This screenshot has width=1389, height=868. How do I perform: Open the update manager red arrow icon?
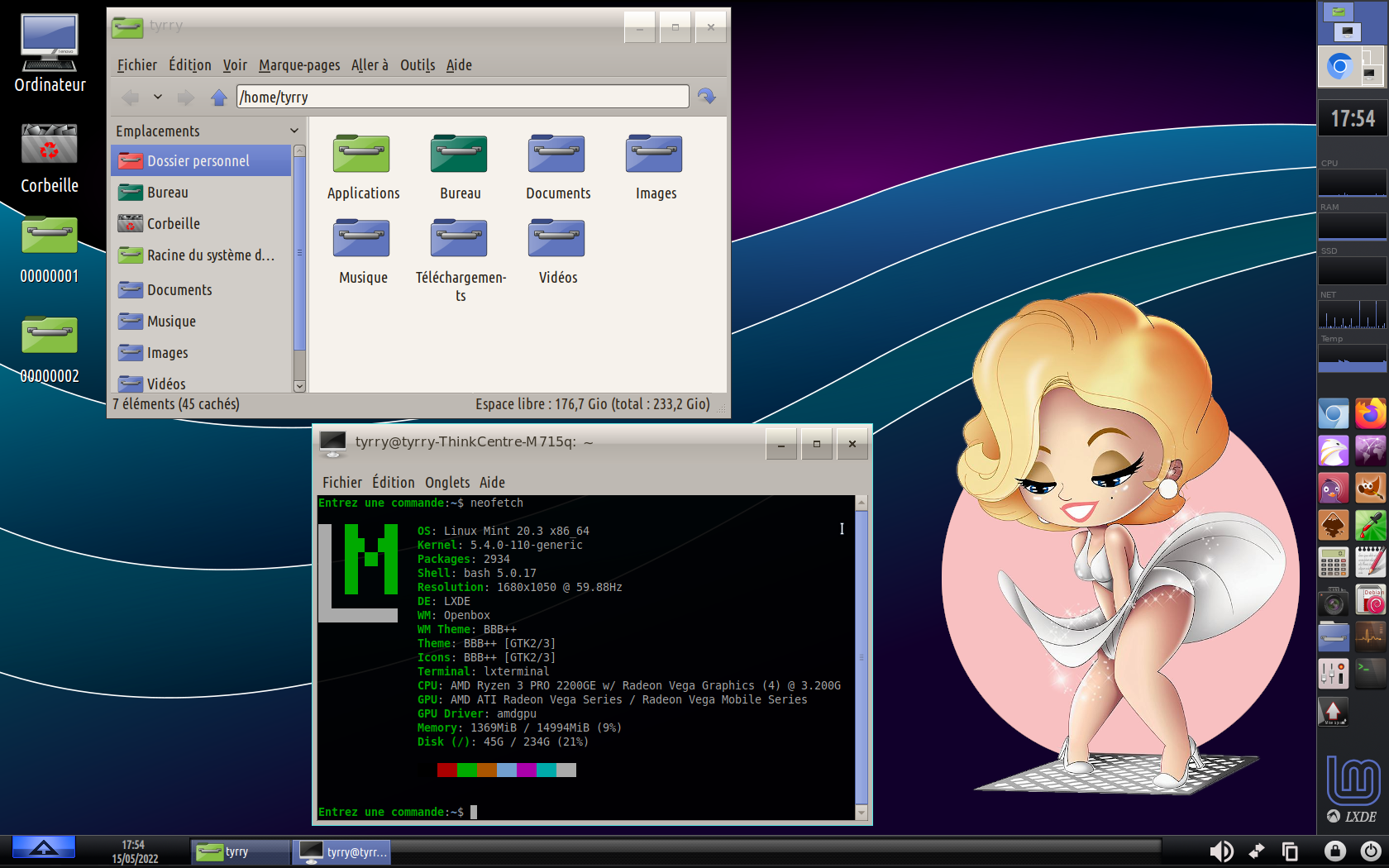(x=1334, y=712)
